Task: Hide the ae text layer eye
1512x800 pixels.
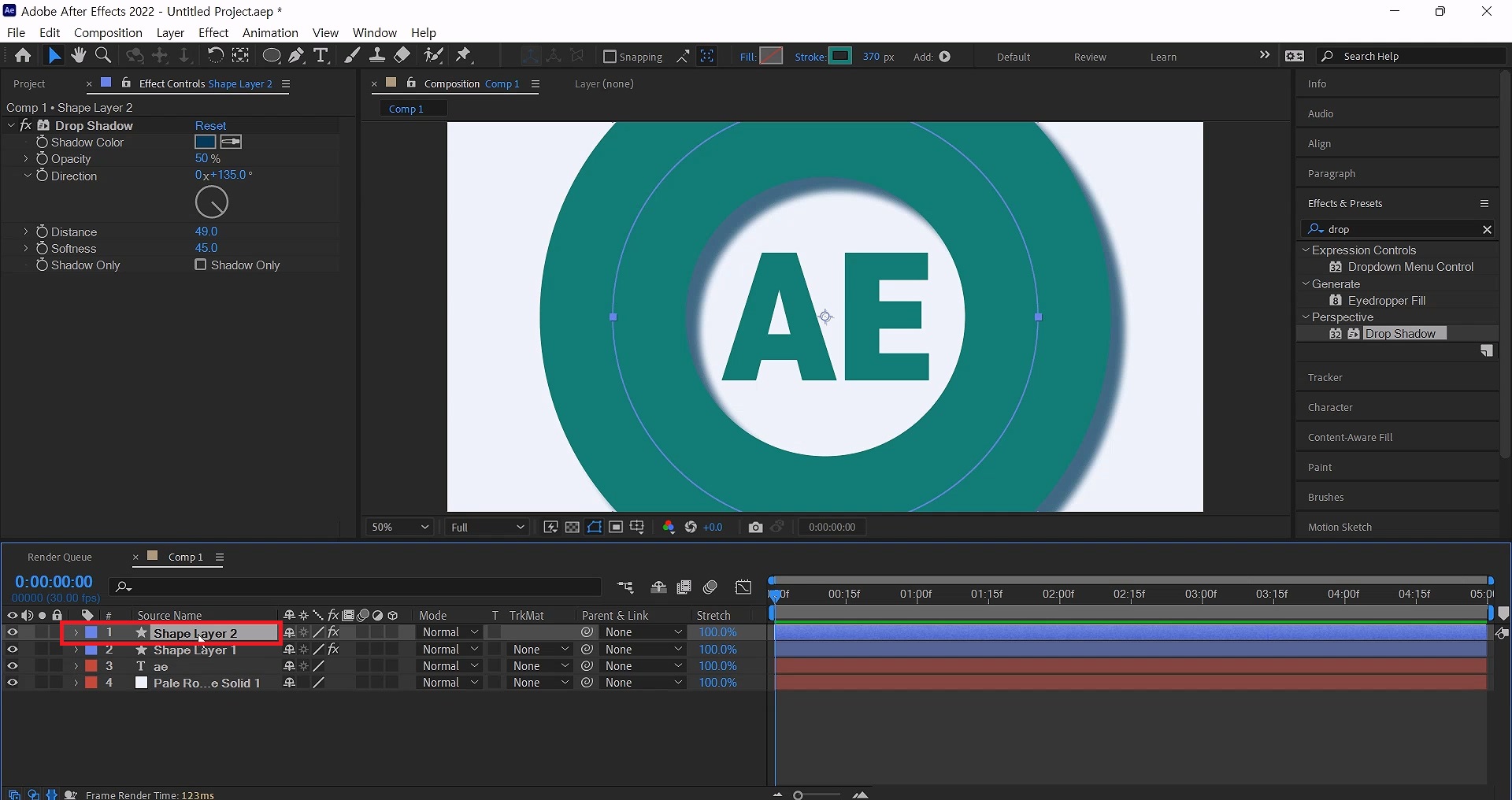Action: [13, 666]
